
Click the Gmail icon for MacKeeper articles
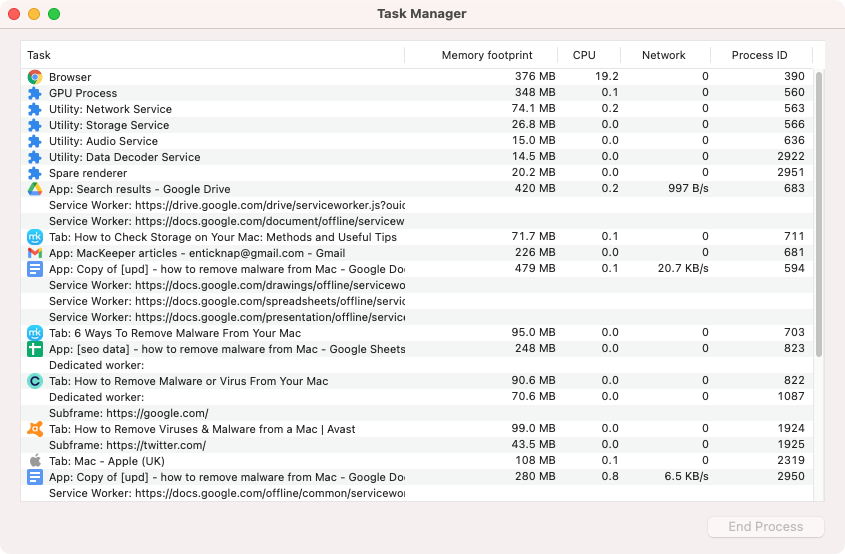click(x=34, y=253)
